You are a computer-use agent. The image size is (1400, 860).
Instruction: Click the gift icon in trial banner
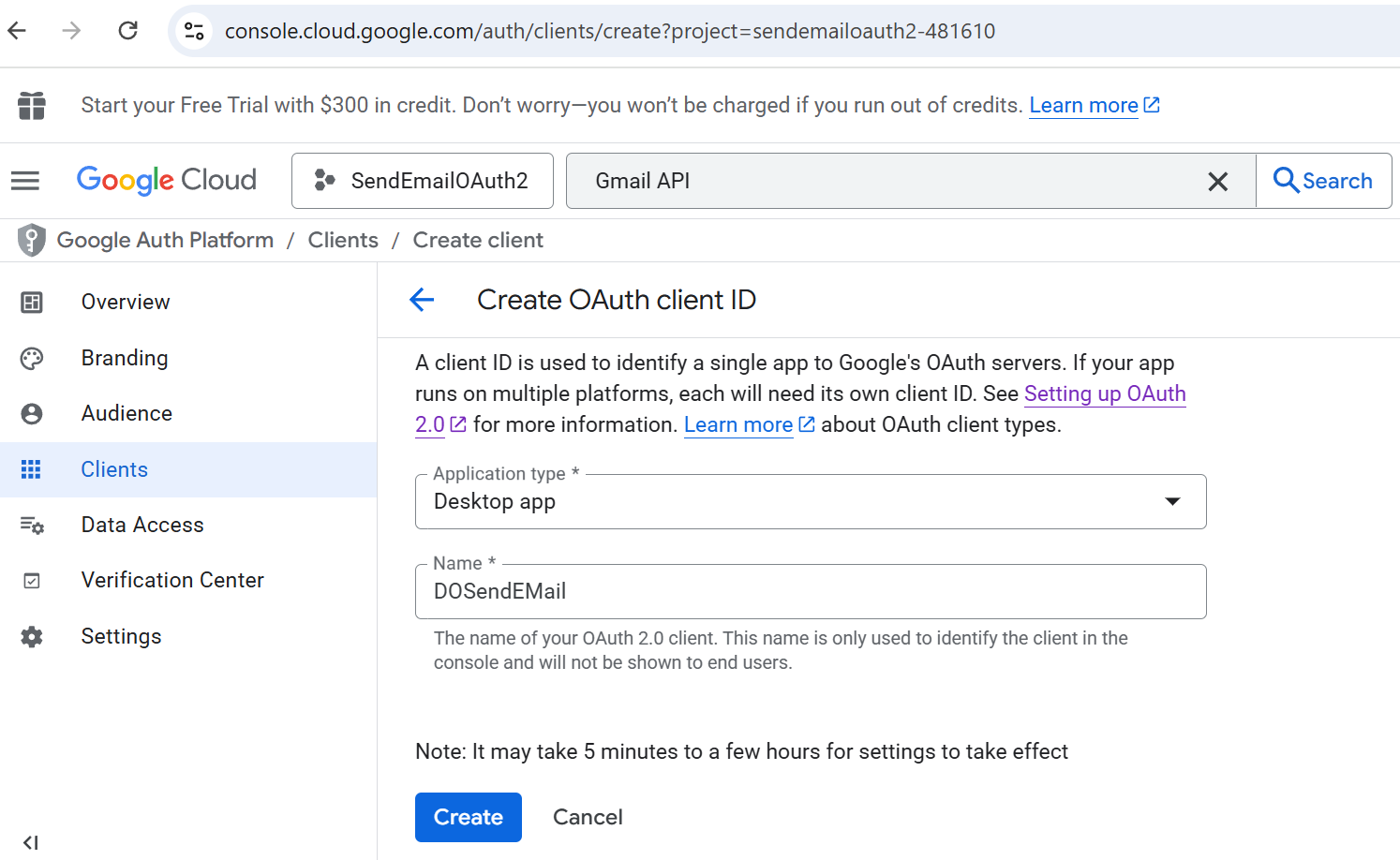[x=32, y=105]
